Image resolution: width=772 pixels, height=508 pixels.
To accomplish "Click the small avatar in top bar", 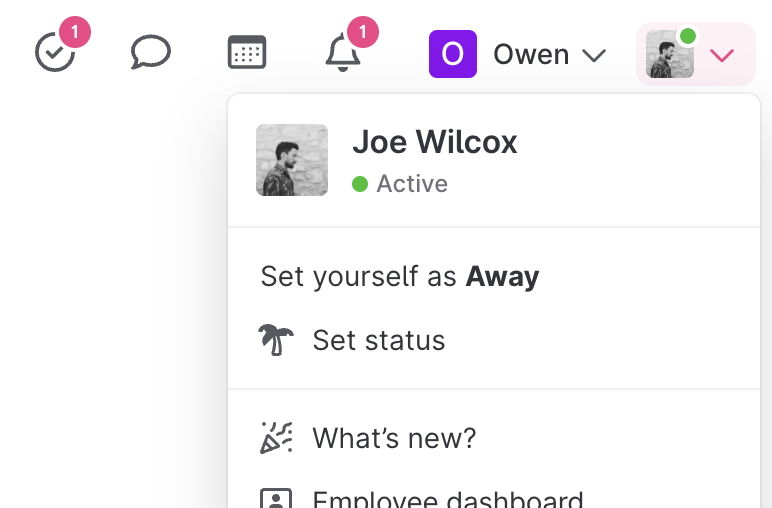I will click(670, 54).
